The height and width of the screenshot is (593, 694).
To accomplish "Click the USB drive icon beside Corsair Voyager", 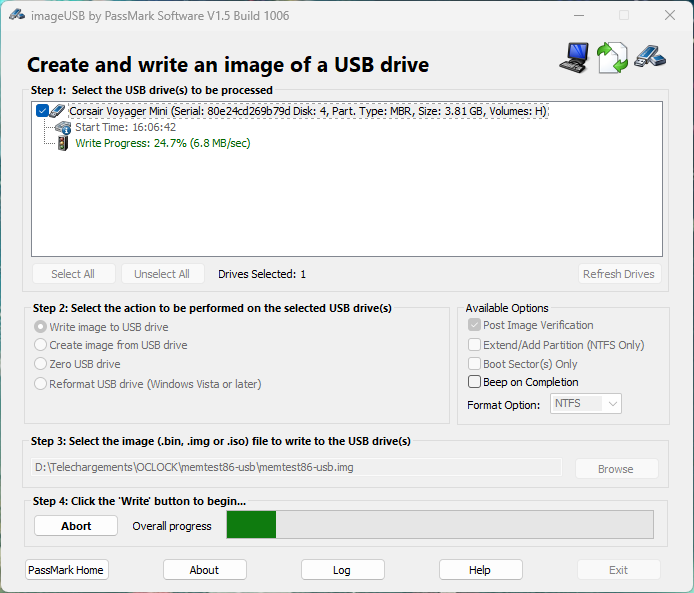I will point(58,111).
